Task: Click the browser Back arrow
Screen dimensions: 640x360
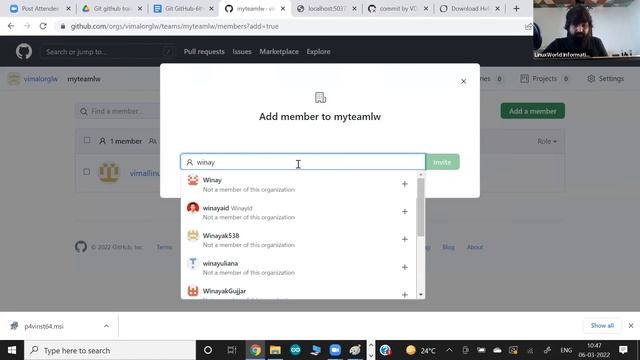Action: coord(11,26)
